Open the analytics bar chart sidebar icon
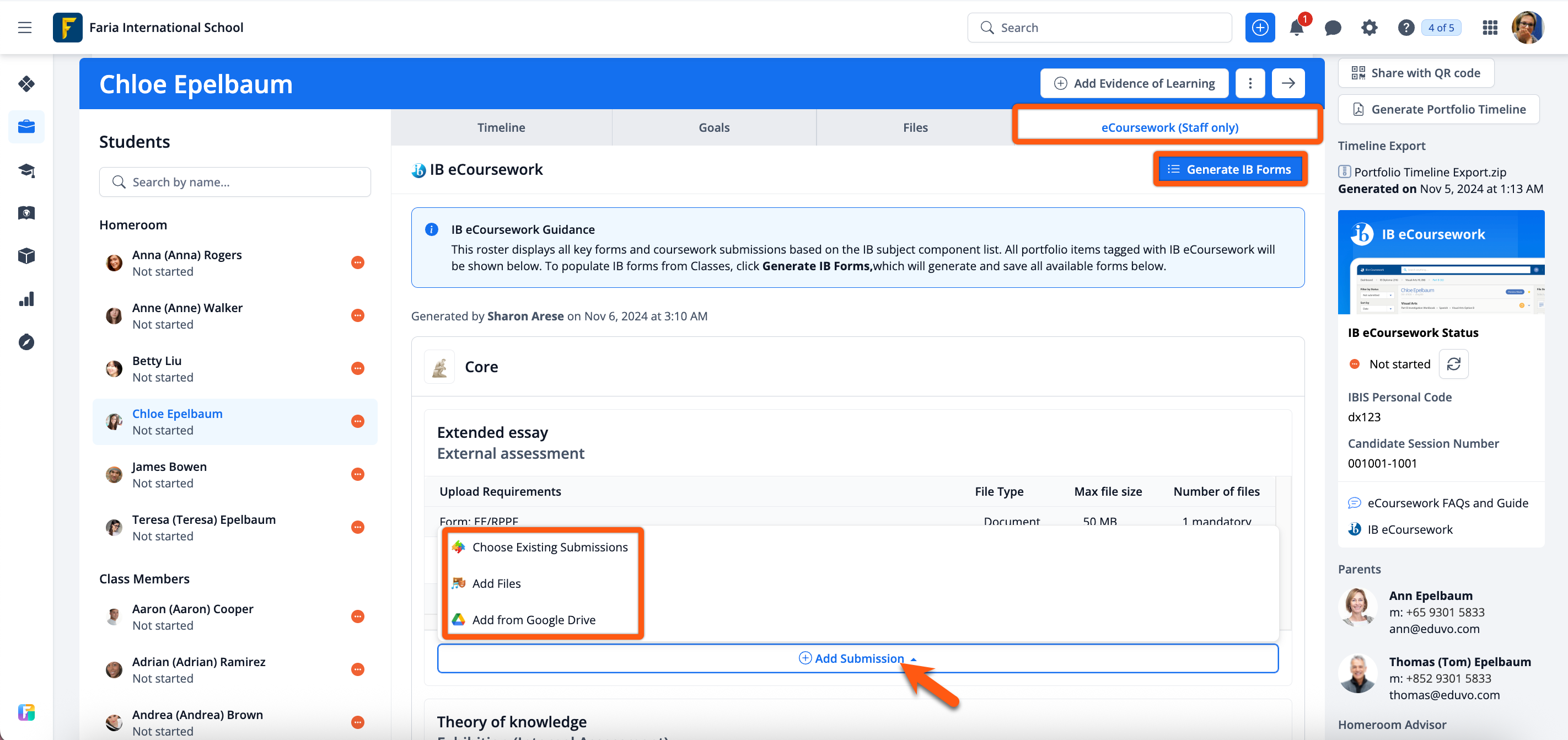The image size is (1568, 740). click(x=26, y=299)
